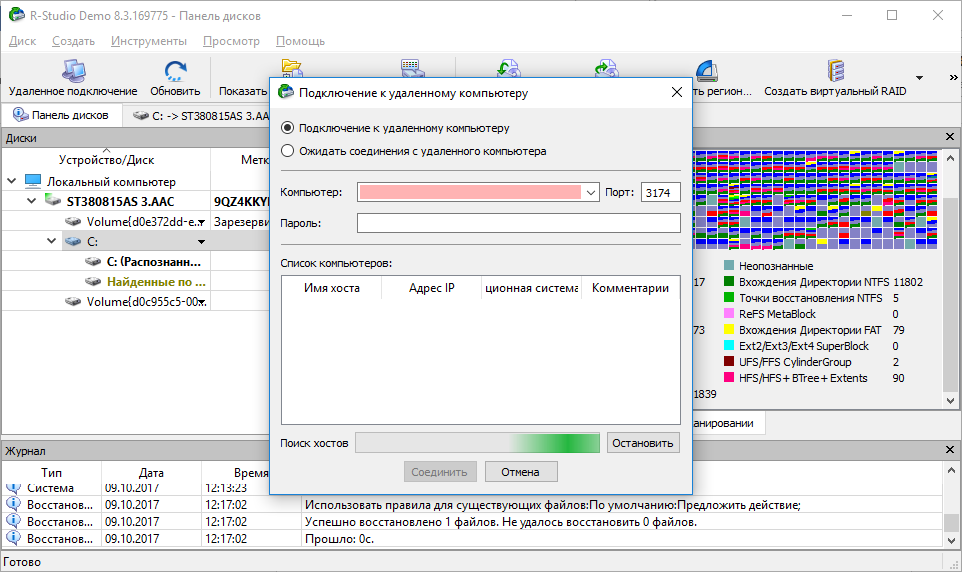Click the green NTFS directory entries swatch
The height and width of the screenshot is (572, 962).
click(729, 282)
